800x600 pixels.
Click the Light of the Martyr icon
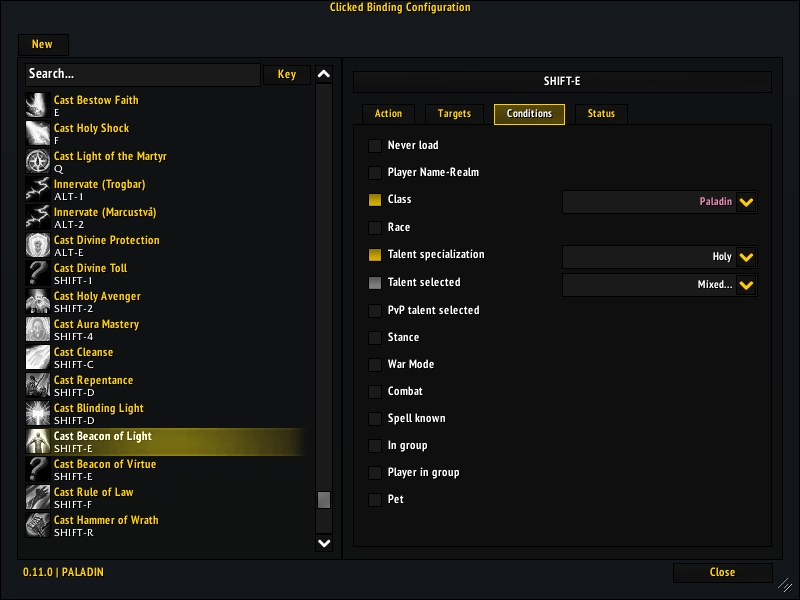click(x=38, y=161)
